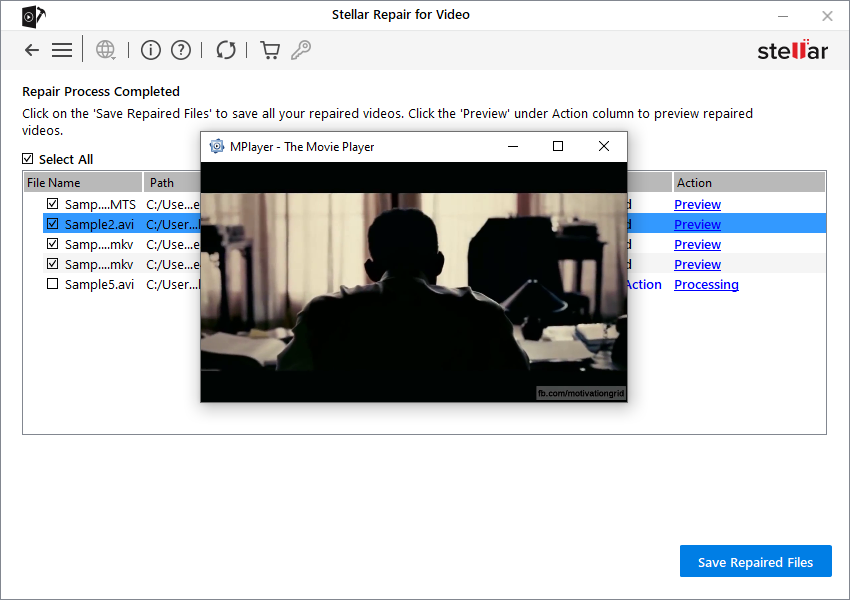Click the activation key icon
Image resolution: width=850 pixels, height=600 pixels.
click(301, 50)
